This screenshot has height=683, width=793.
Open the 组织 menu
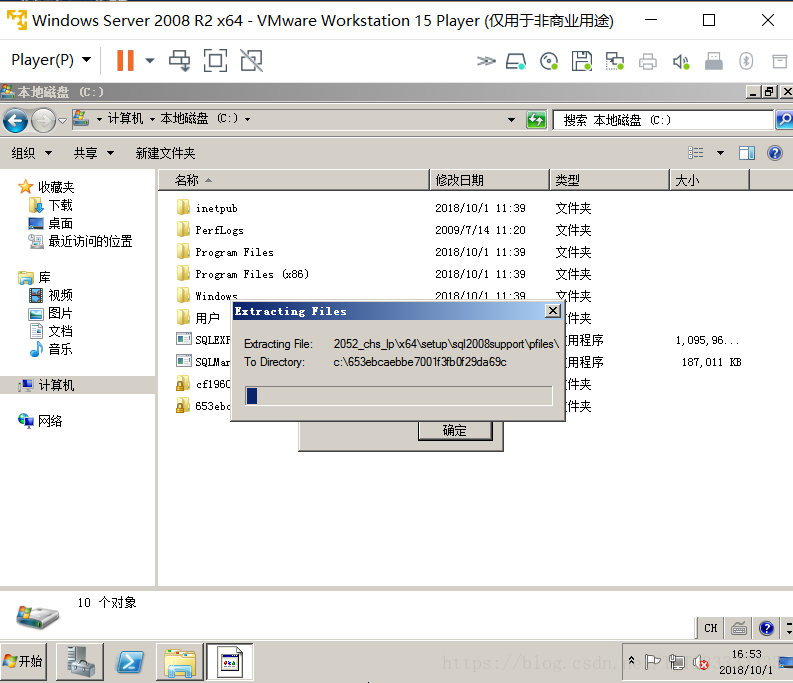[x=31, y=153]
